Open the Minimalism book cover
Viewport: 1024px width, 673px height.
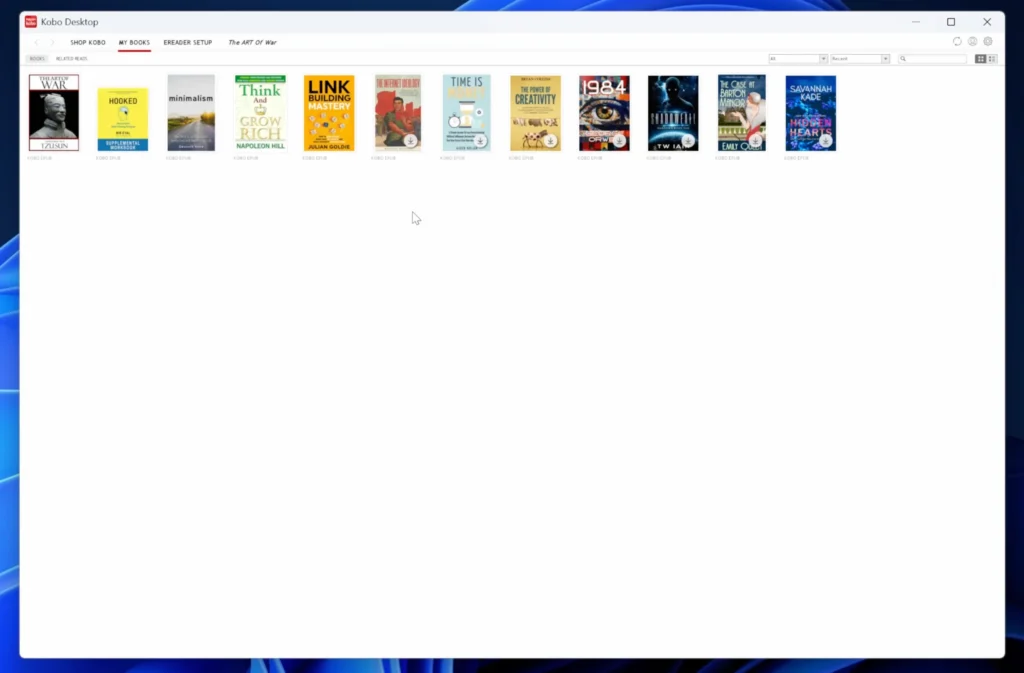click(x=191, y=113)
